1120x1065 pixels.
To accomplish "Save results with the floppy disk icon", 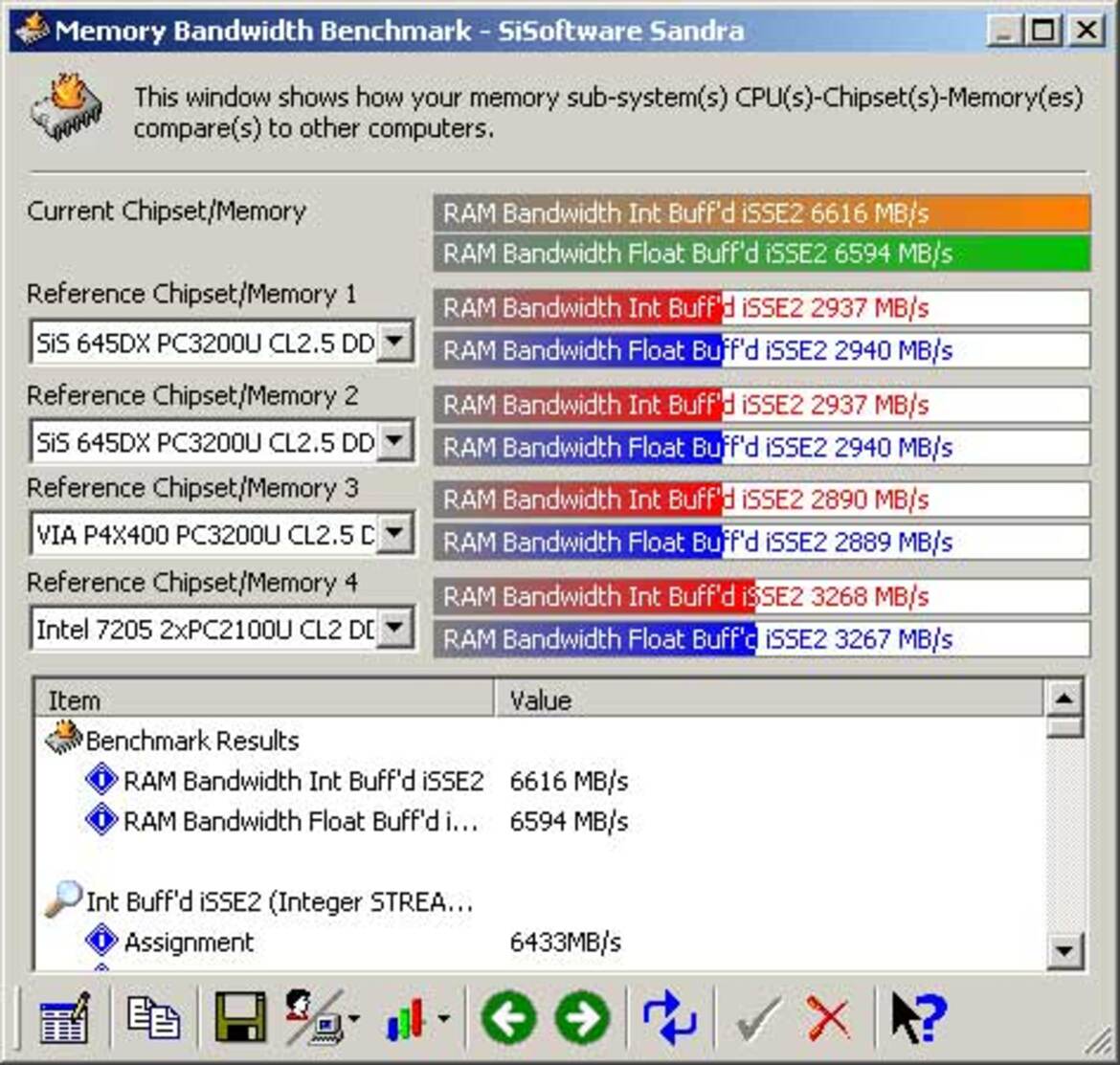I will pyautogui.click(x=240, y=1017).
